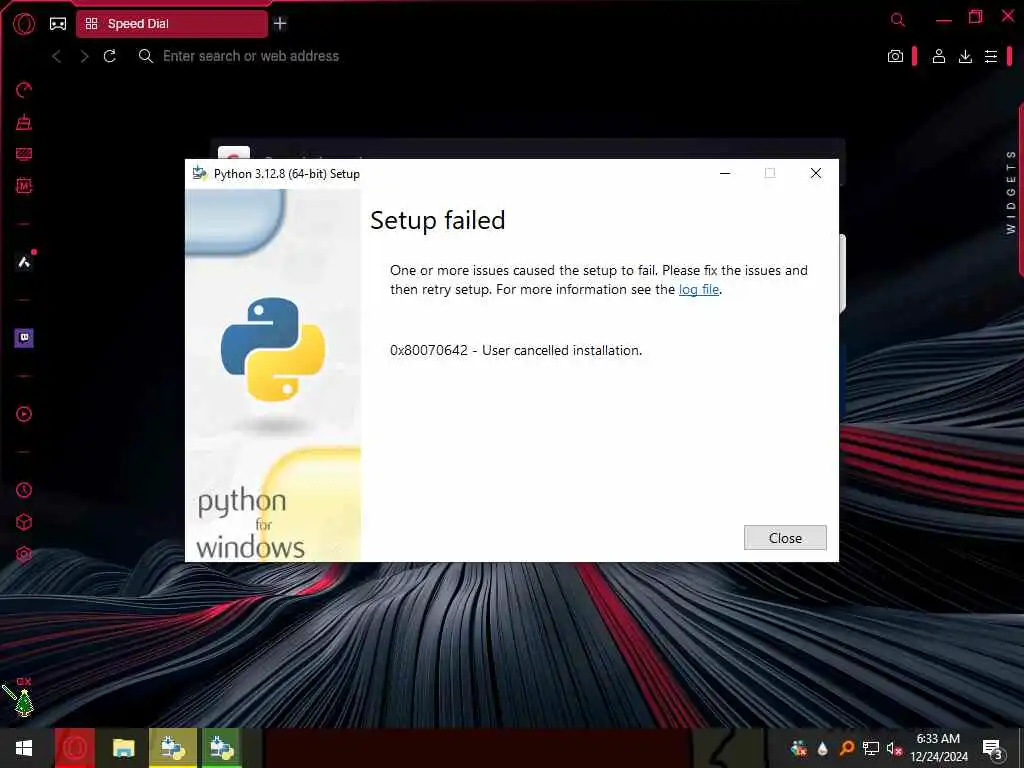Open Aria AI icon in sidebar
This screenshot has height=768, width=1024.
coord(24,262)
